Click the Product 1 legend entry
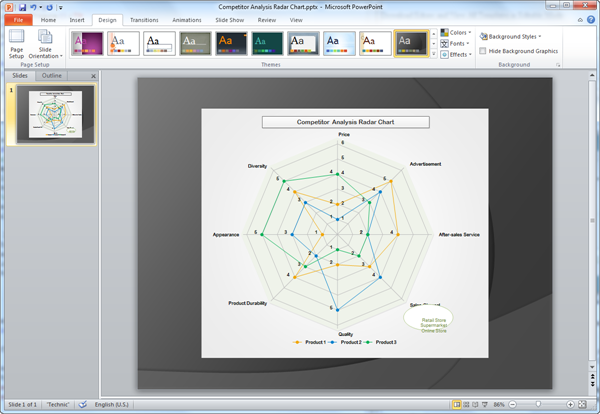The height and width of the screenshot is (414, 600). pos(309,342)
